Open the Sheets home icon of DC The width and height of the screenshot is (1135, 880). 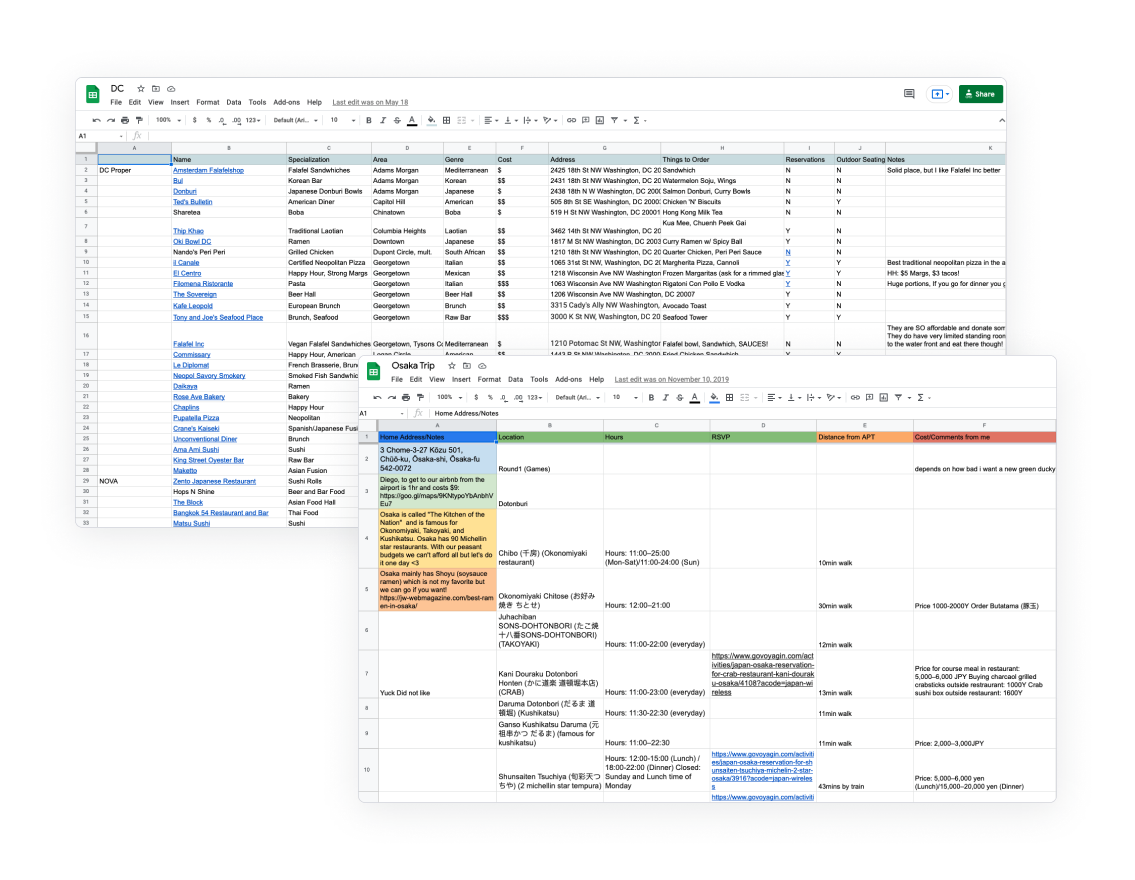pos(93,94)
